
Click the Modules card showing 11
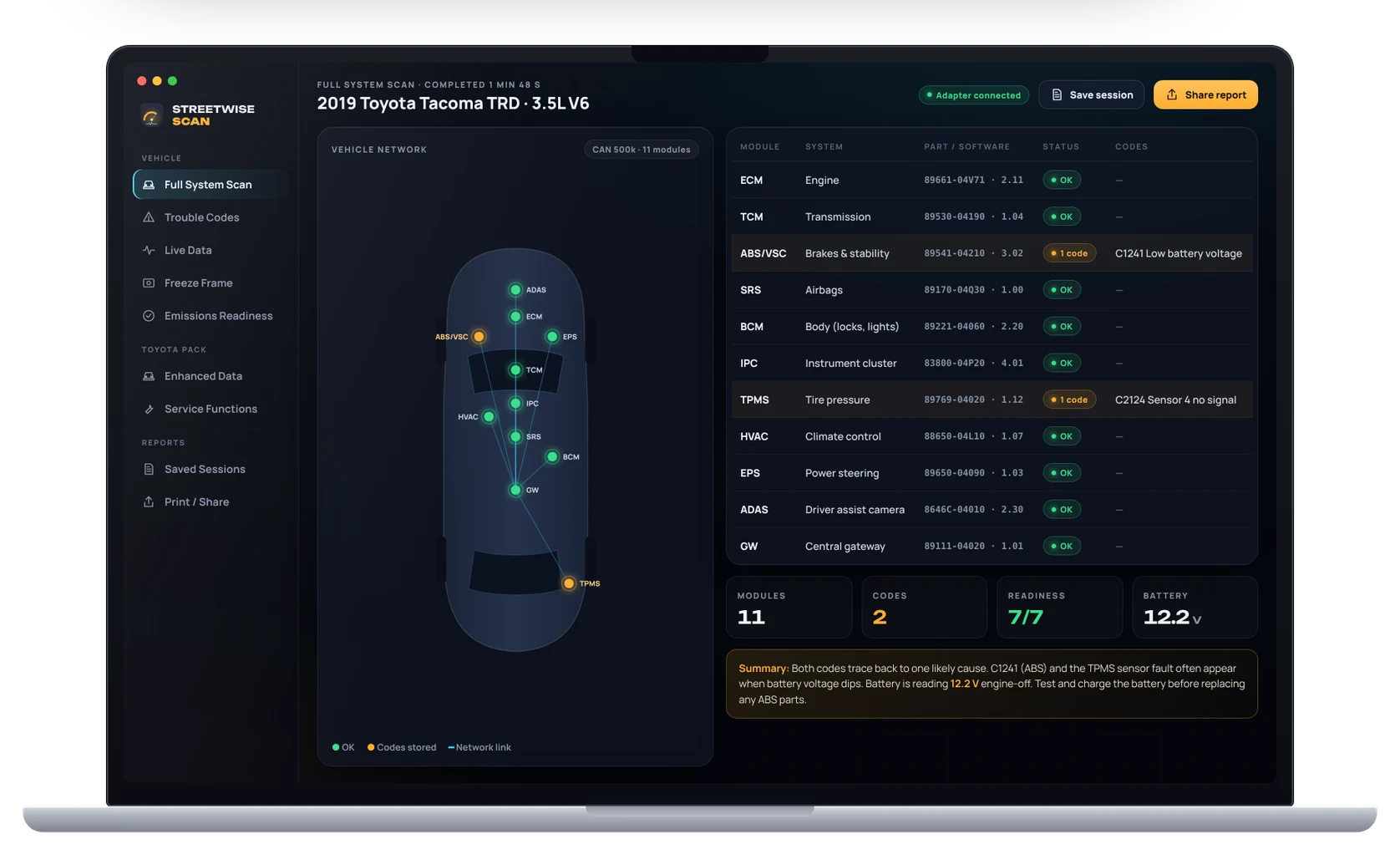tap(789, 608)
